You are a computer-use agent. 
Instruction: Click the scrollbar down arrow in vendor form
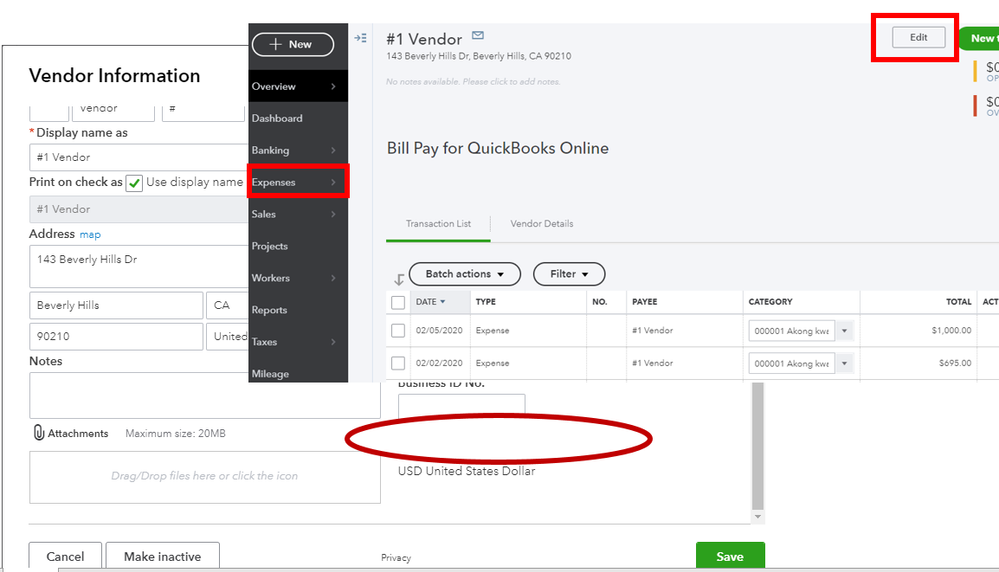(758, 517)
